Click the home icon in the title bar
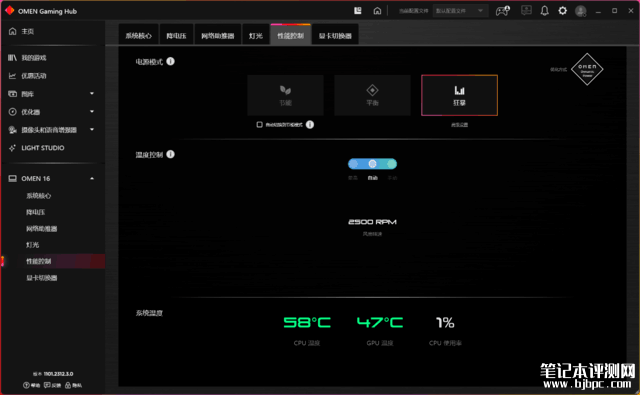Image resolution: width=640 pixels, height=395 pixels. [x=377, y=11]
